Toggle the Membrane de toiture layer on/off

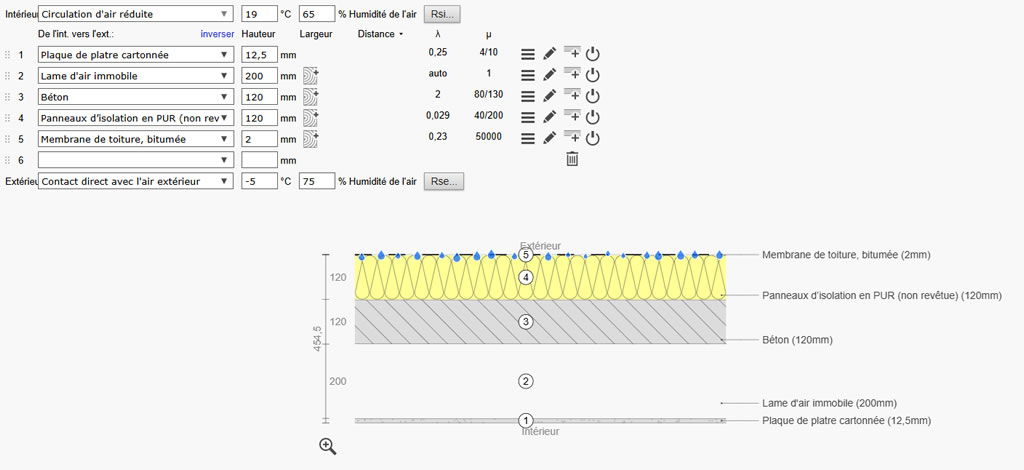click(592, 138)
